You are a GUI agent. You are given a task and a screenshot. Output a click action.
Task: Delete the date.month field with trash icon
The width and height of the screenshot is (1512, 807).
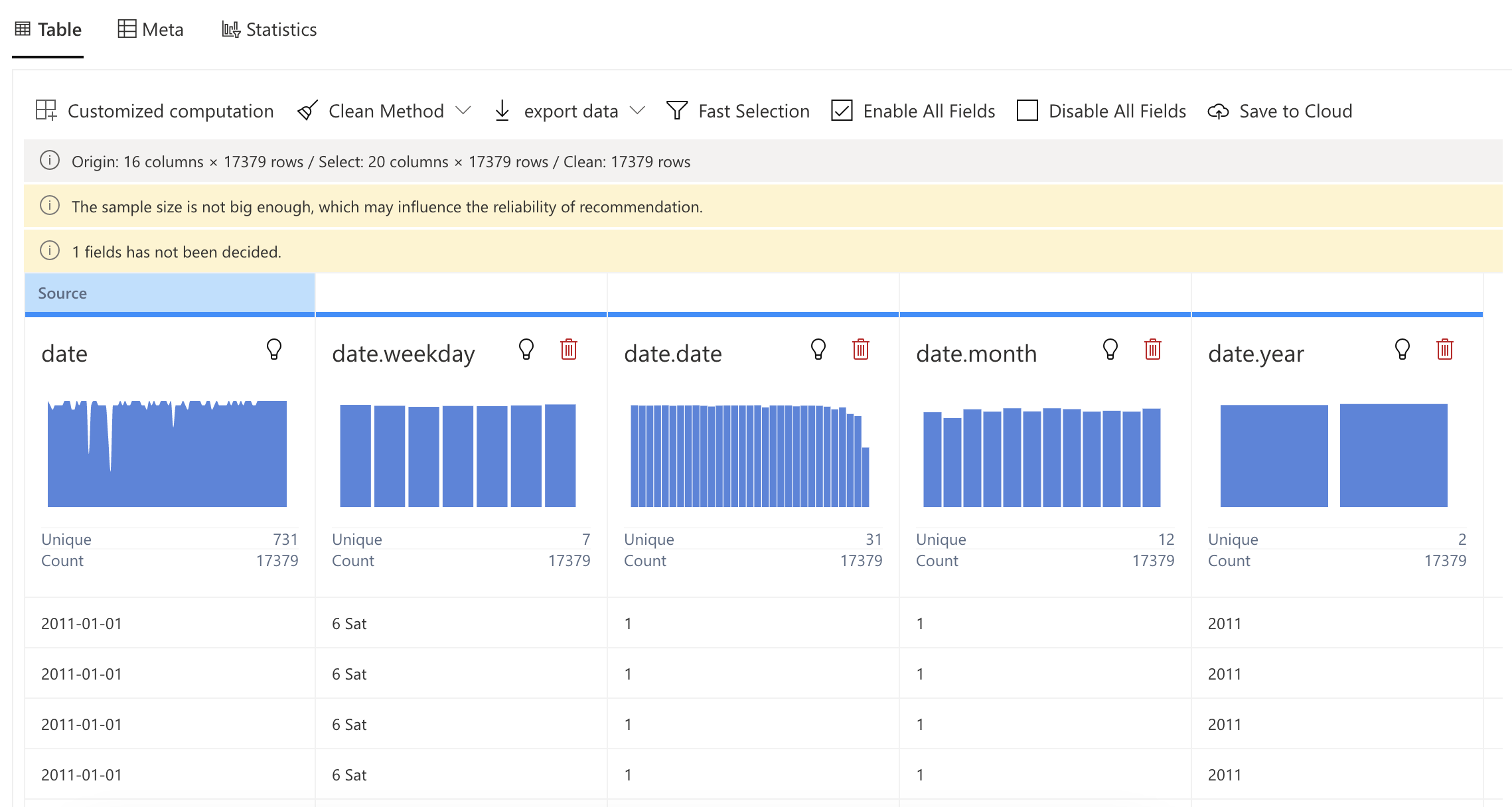[x=1153, y=349]
